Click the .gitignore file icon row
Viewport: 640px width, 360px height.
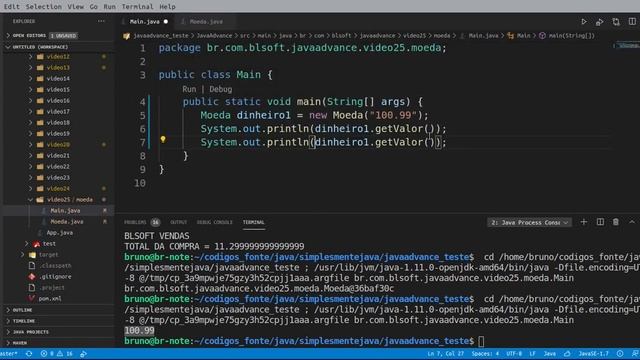59,277
